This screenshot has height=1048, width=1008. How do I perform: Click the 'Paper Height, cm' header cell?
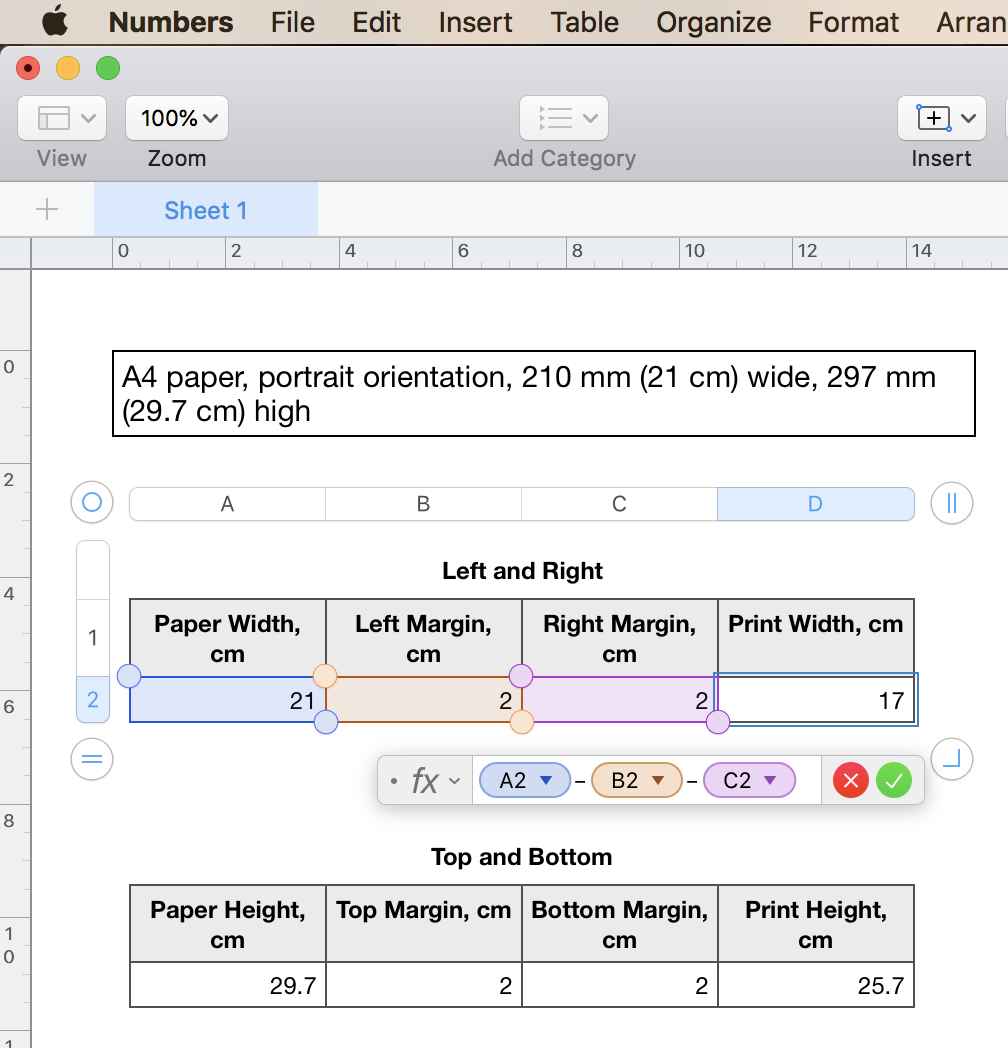coord(227,924)
